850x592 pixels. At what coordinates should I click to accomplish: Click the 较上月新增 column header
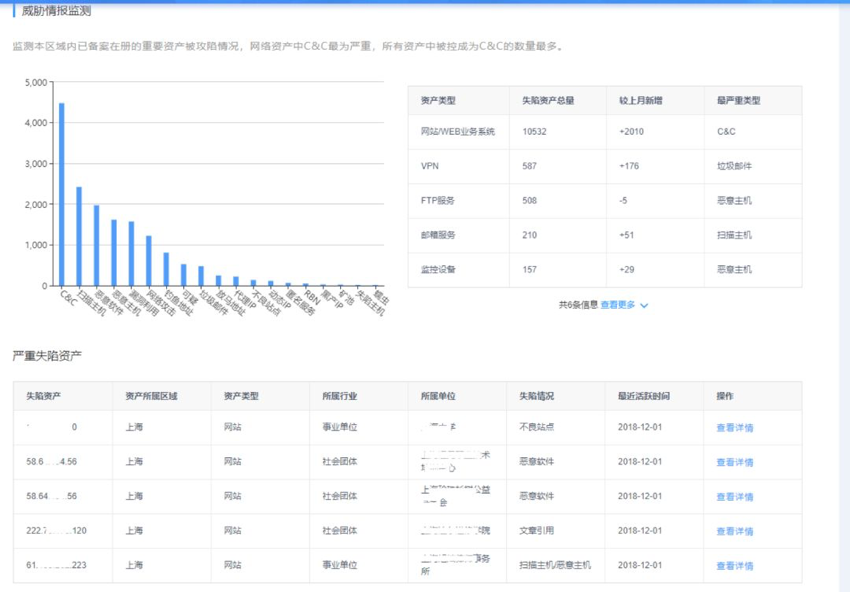(641, 100)
